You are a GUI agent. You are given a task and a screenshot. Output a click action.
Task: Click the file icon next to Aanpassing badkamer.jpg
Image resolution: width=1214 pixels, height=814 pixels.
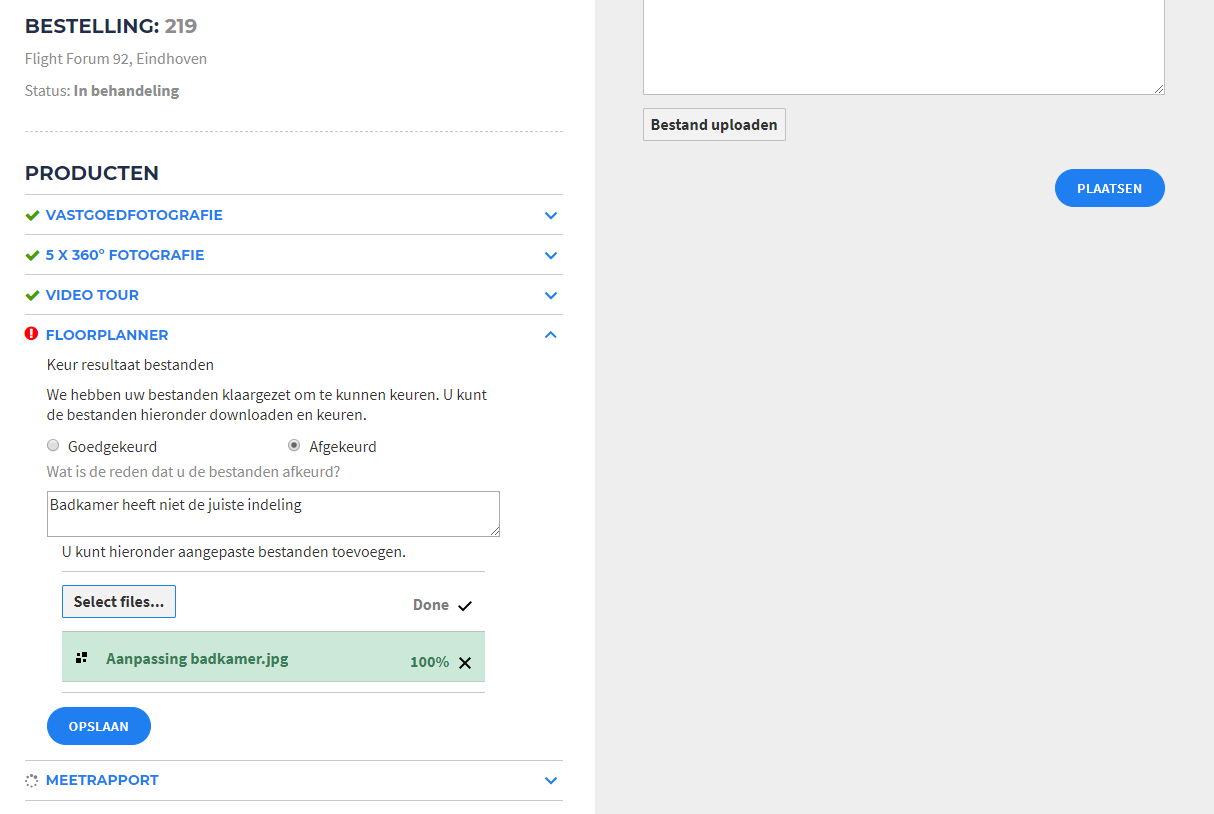[82, 658]
